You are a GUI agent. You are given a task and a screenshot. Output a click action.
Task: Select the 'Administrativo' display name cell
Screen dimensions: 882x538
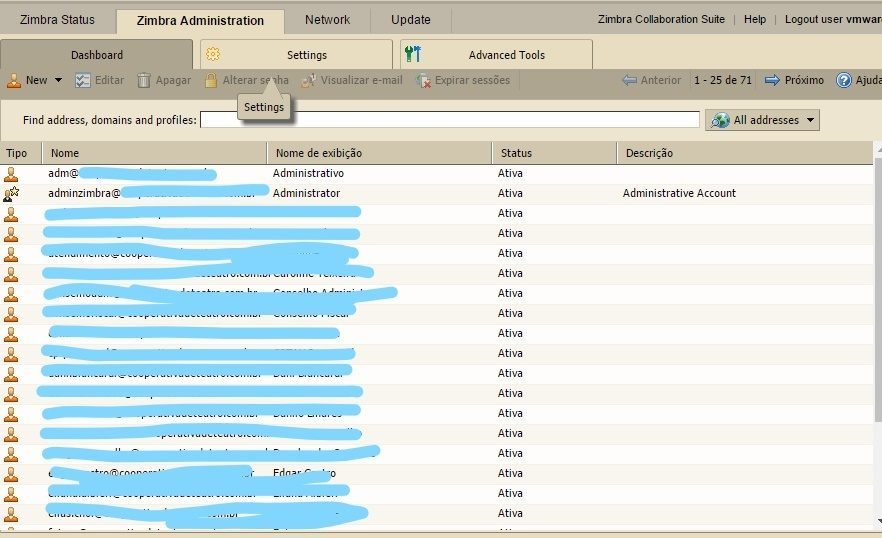click(308, 173)
